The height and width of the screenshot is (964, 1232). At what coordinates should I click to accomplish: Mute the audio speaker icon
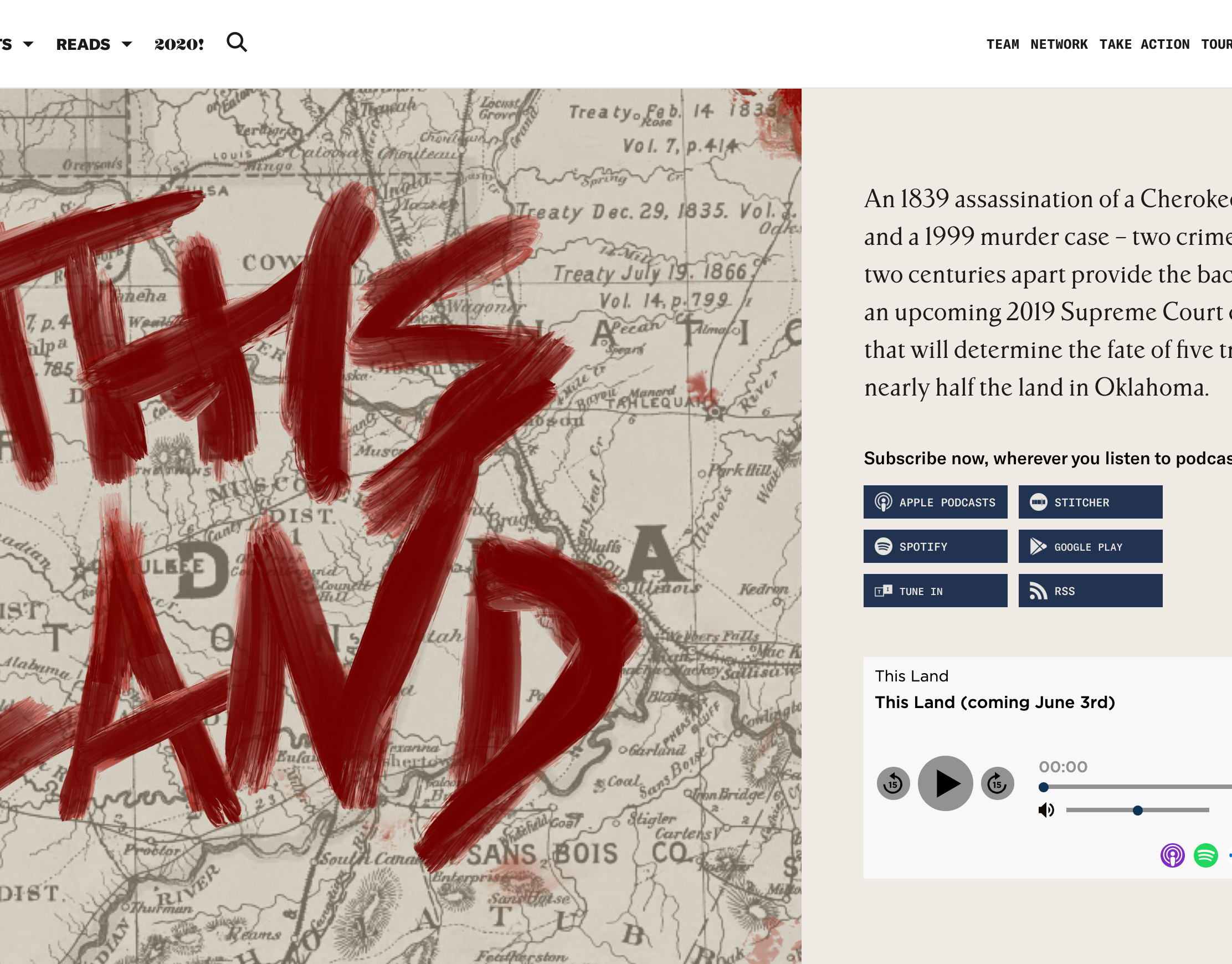[x=1046, y=810]
